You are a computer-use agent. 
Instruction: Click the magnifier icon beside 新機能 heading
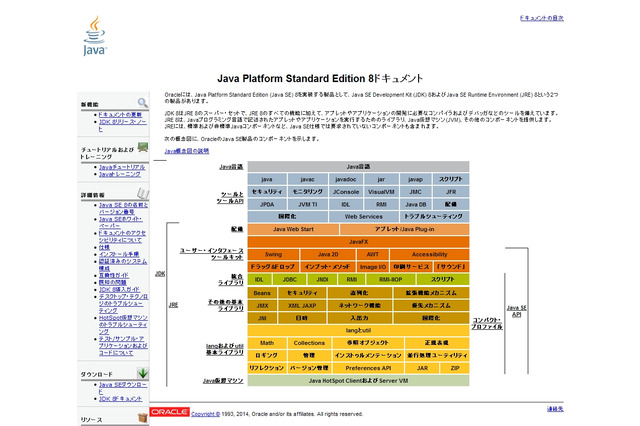[x=142, y=102]
